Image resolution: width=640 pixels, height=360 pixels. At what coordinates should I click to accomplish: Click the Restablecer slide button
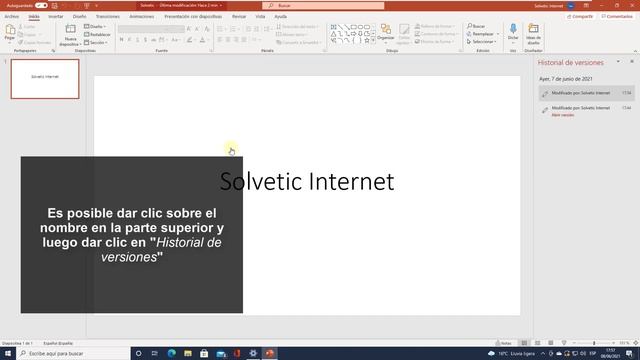coord(97,35)
